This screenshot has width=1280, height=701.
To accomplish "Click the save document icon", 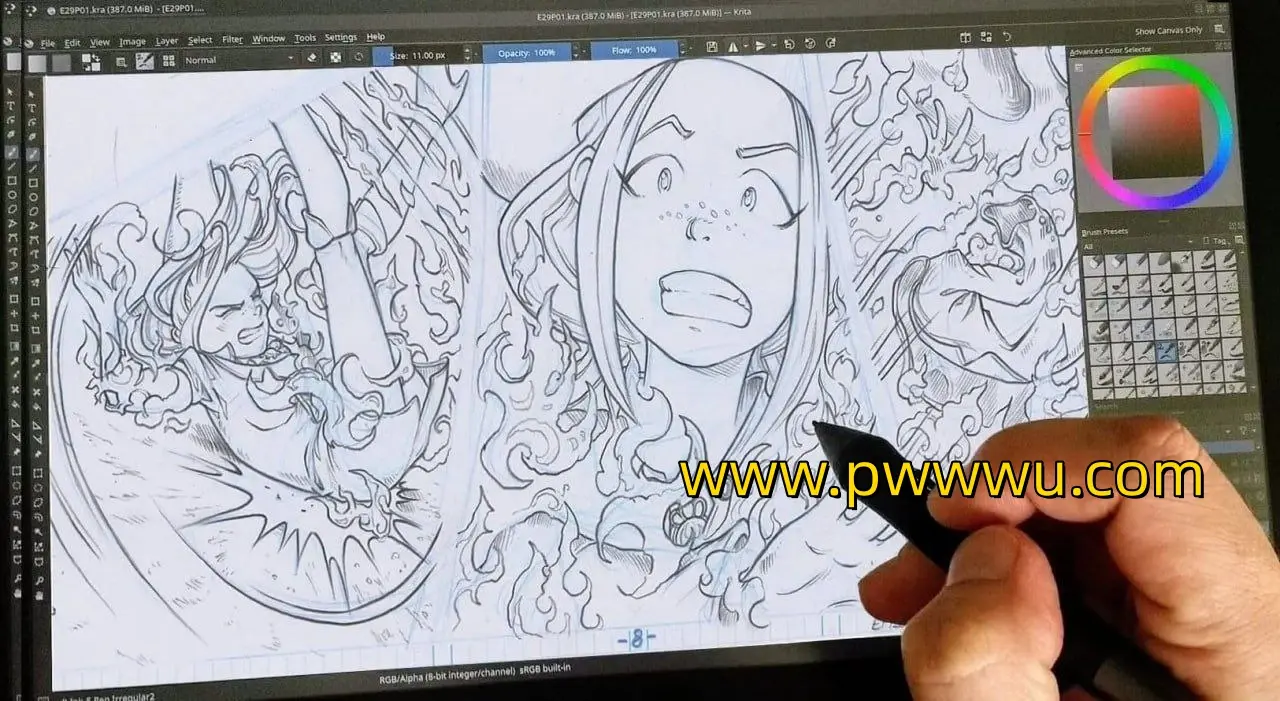I will click(x=711, y=46).
